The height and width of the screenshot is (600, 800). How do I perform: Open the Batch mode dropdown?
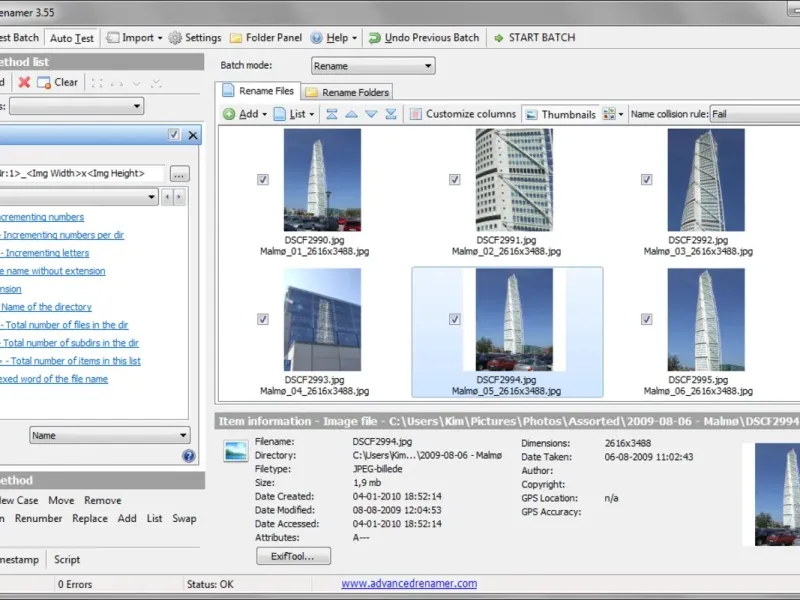click(372, 66)
